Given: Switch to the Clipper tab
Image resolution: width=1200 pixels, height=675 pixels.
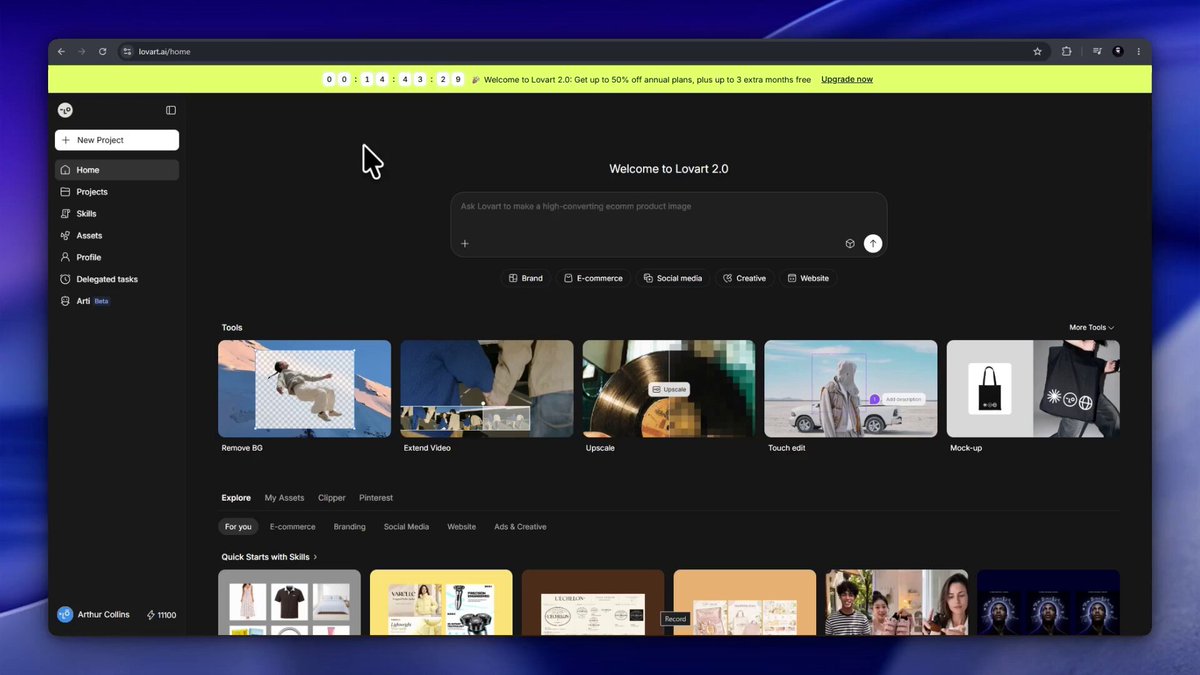Looking at the screenshot, I should (332, 498).
